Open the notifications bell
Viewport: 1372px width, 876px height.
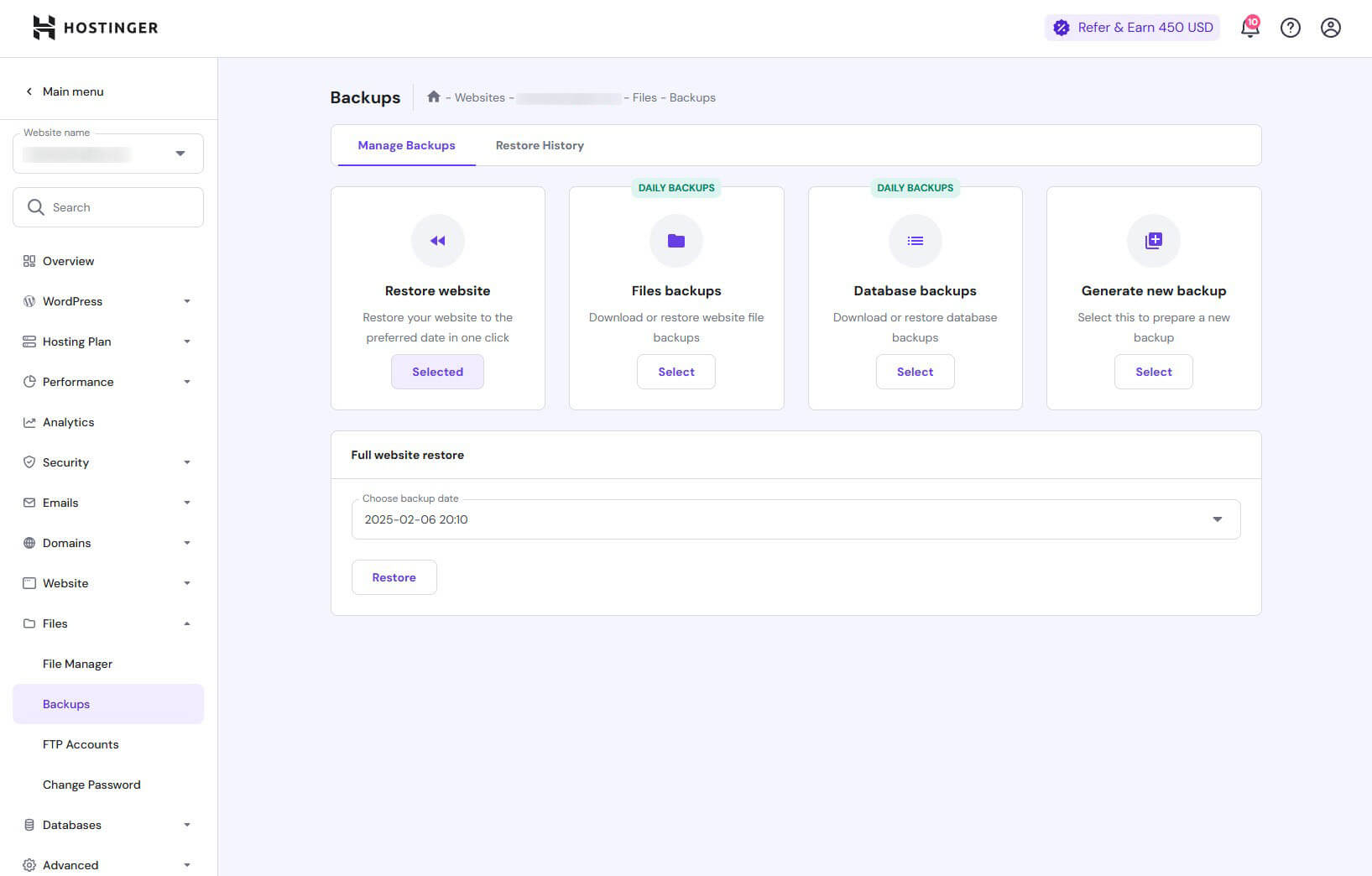pyautogui.click(x=1249, y=28)
